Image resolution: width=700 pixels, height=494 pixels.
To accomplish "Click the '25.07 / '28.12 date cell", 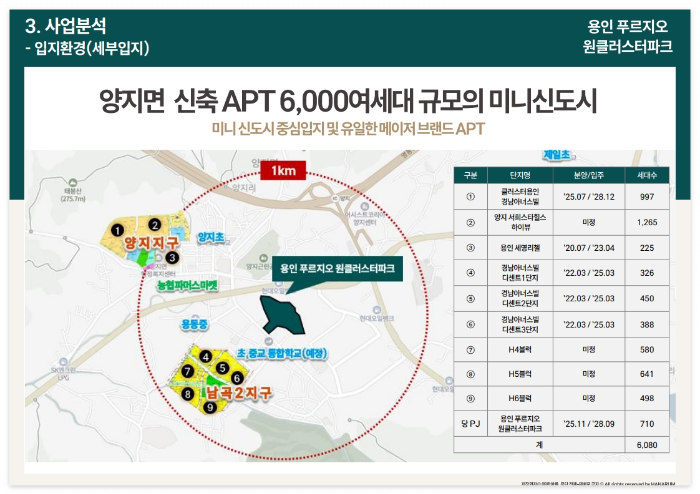I will [x=589, y=196].
